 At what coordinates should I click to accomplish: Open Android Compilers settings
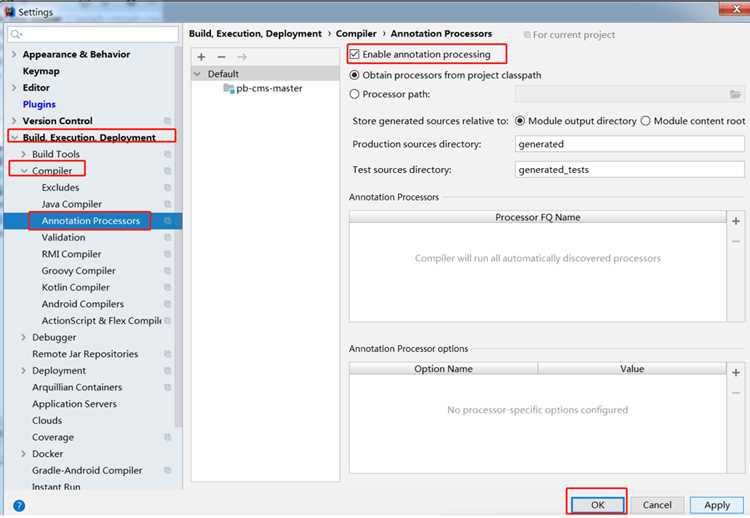click(x=82, y=304)
